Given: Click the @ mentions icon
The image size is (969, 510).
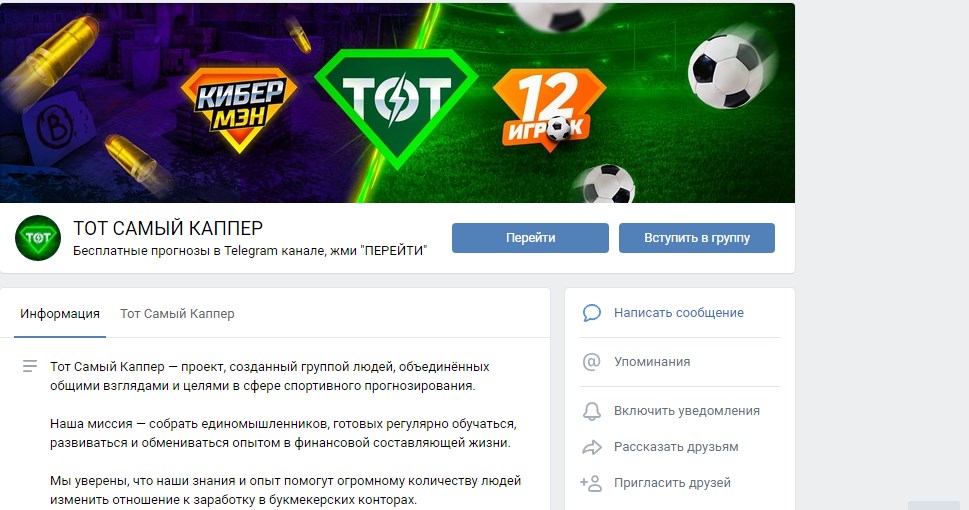Looking at the screenshot, I should tap(591, 362).
